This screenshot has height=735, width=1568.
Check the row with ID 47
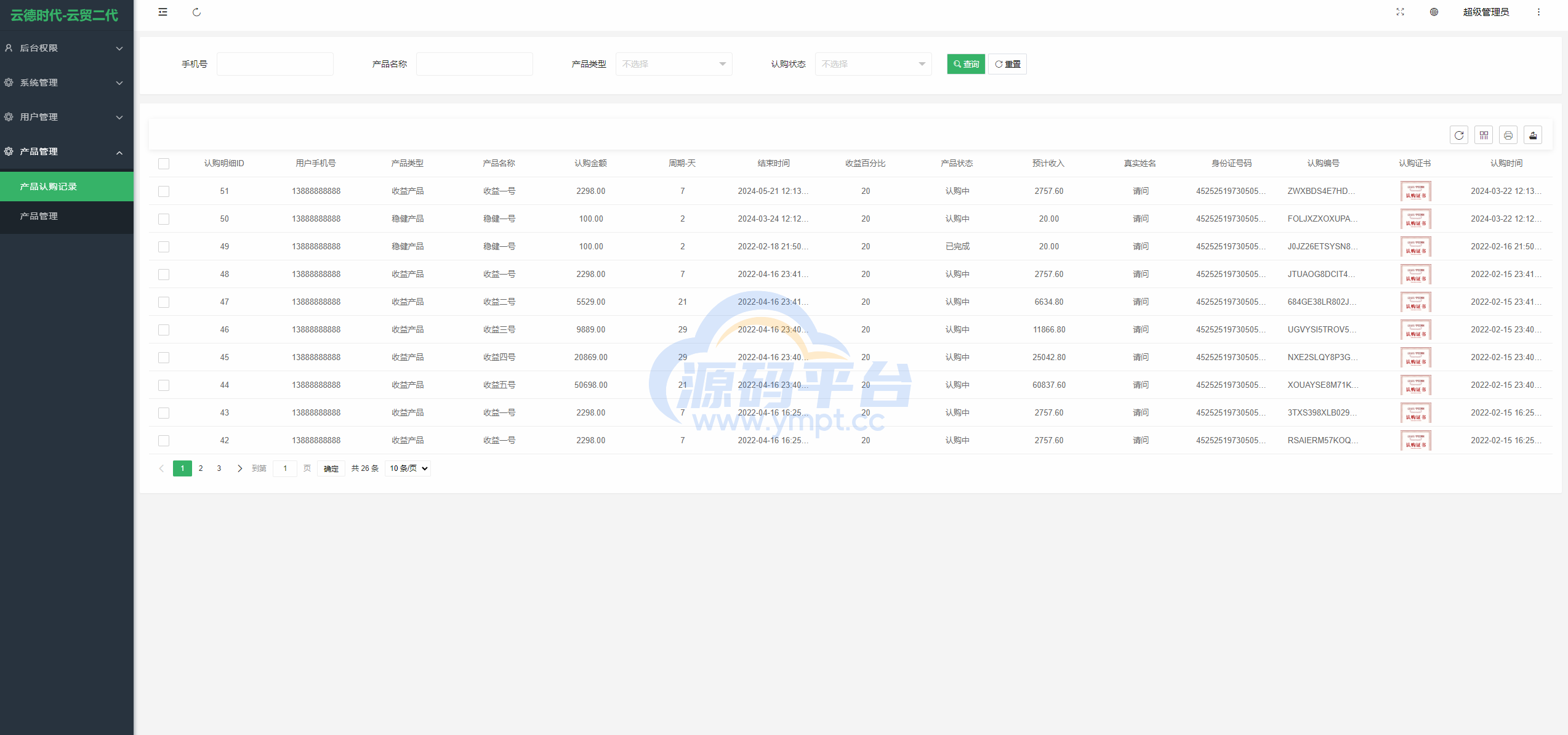click(x=164, y=302)
